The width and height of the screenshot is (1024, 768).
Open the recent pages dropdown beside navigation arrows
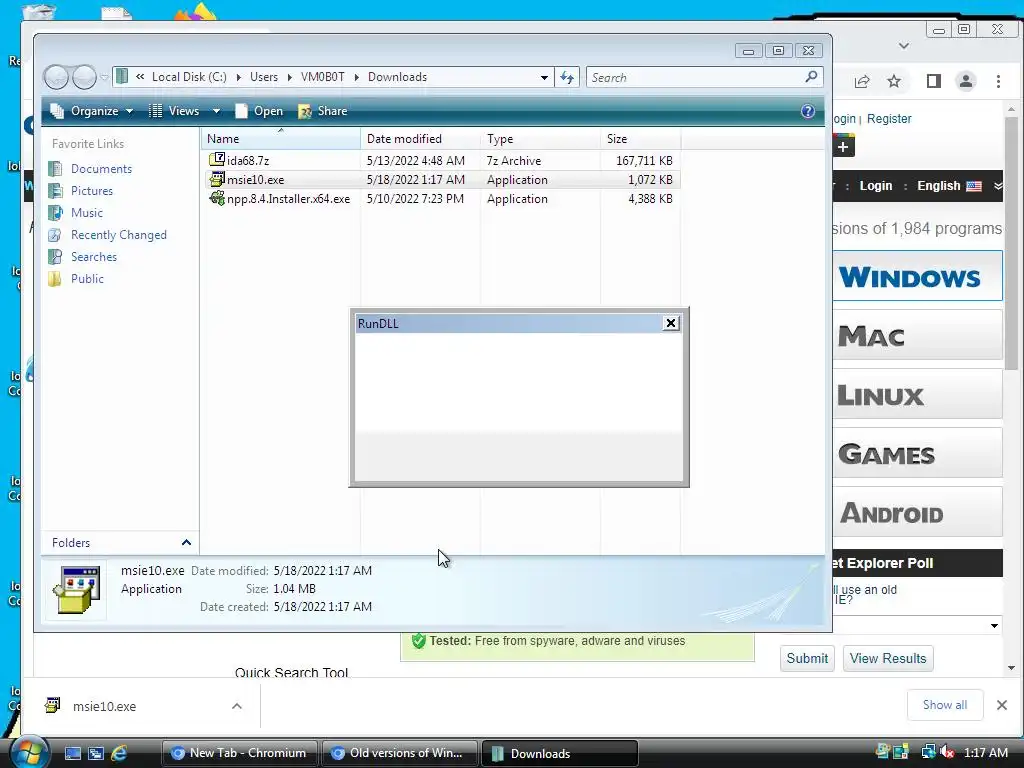104,78
